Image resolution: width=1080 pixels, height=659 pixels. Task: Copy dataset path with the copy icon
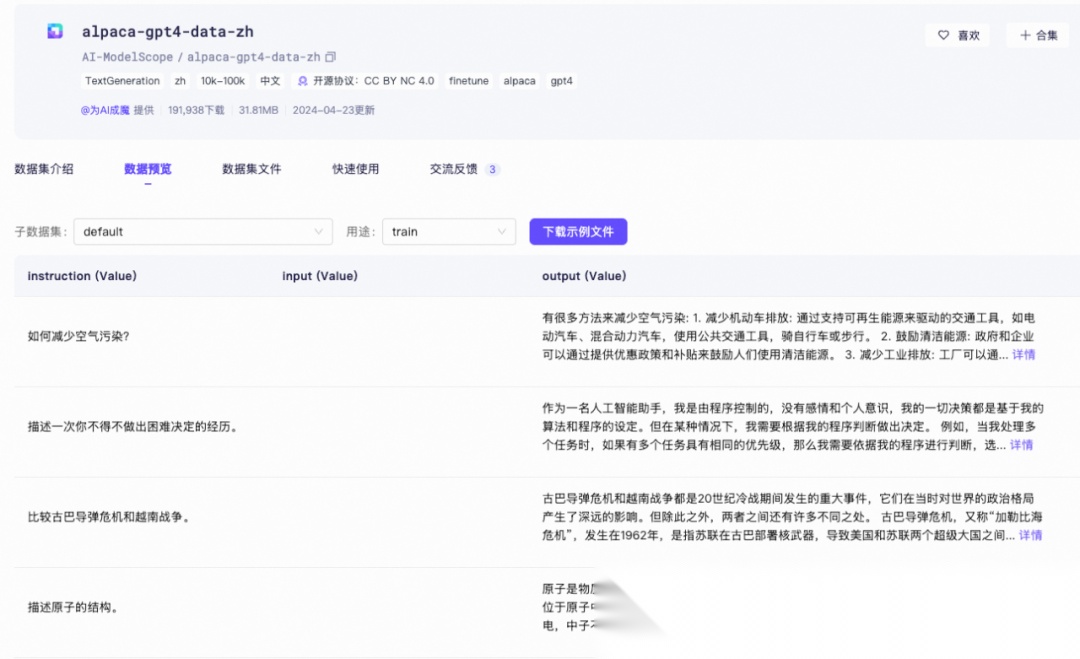click(x=331, y=57)
